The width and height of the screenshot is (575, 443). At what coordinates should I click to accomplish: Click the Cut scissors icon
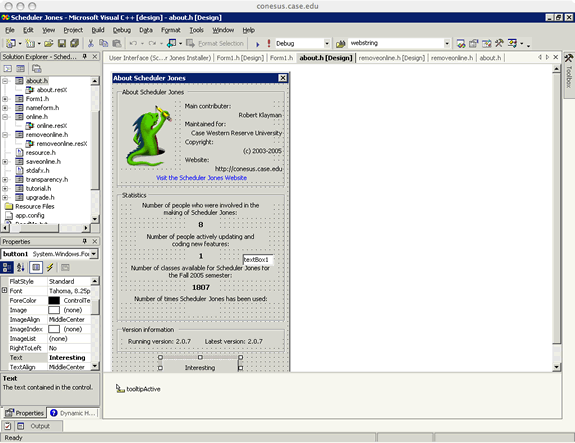[91, 43]
